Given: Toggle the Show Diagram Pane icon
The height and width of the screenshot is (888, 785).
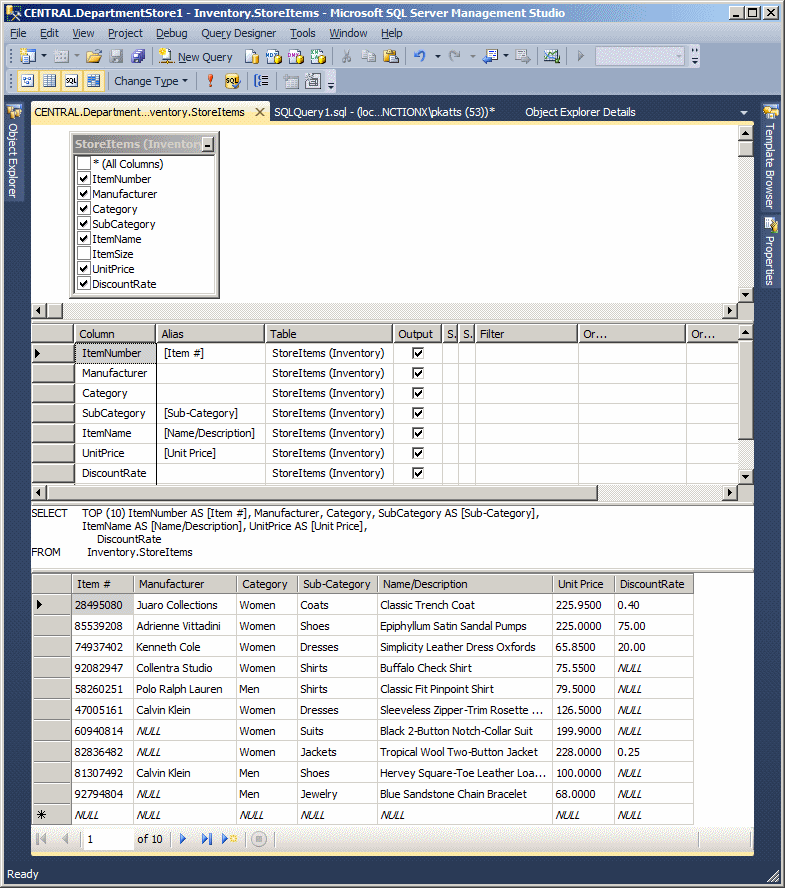Looking at the screenshot, I should pos(27,81).
